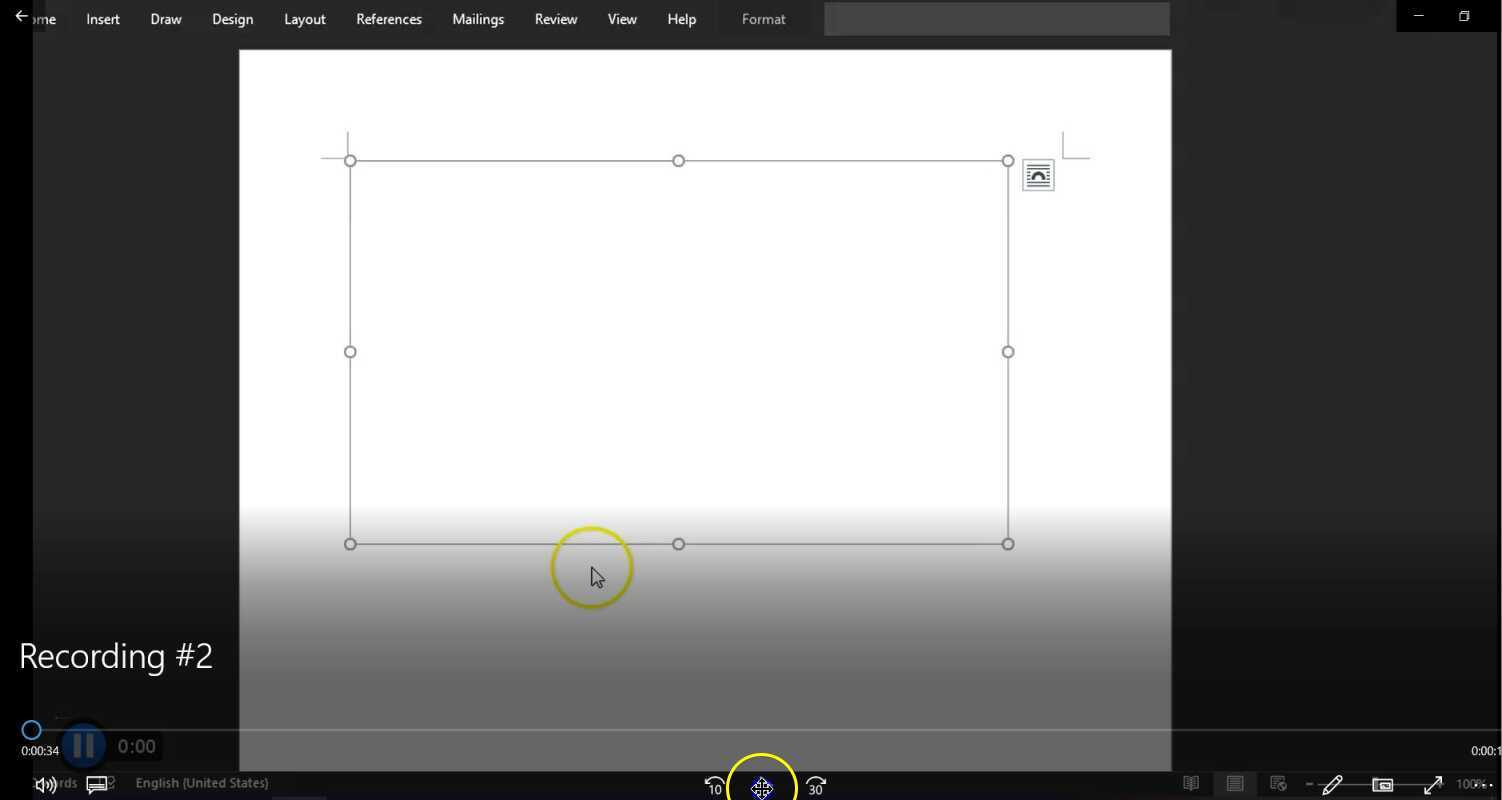This screenshot has width=1502, height=800.
Task: Click the diagonal resize arrows icon
Action: 1432,784
